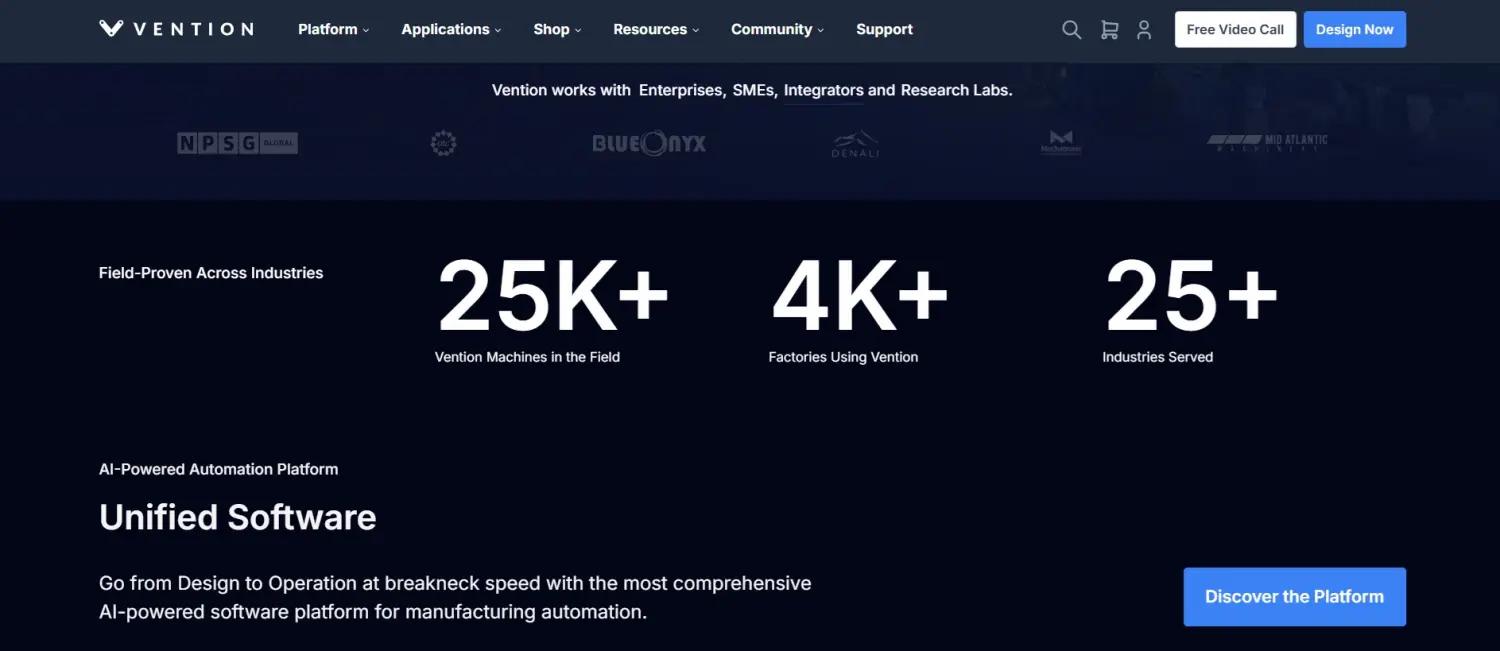Click the Machatronic partner logo

(x=1061, y=143)
